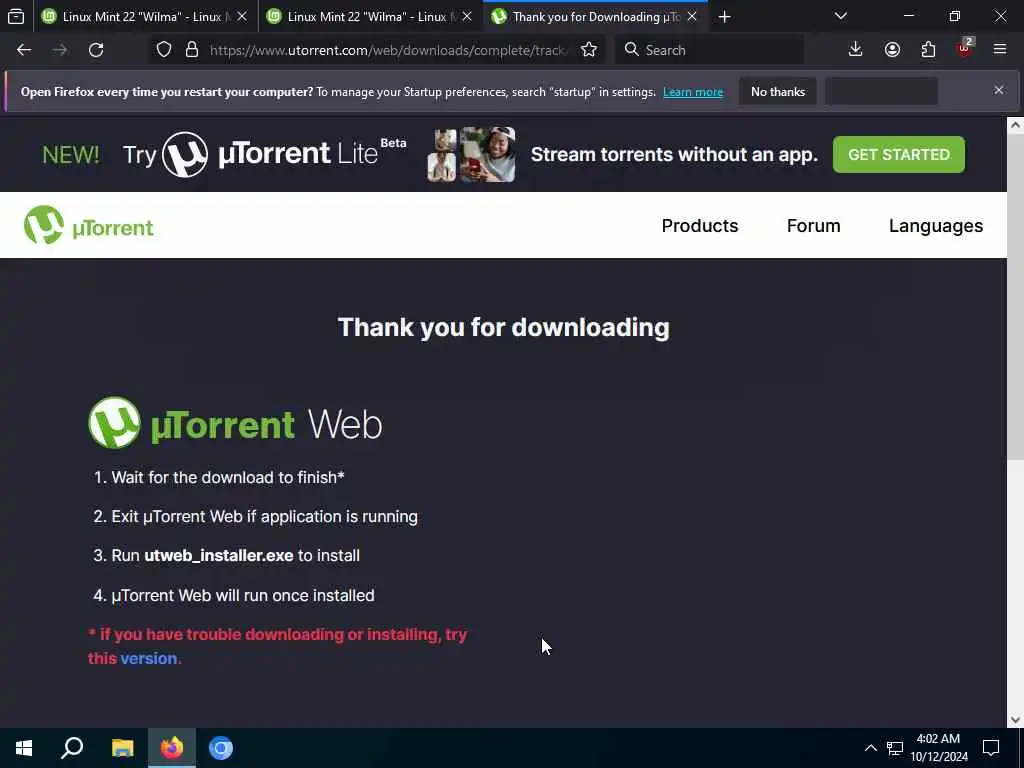Dismiss the Firefox startup notification bar
Image resolution: width=1024 pixels, height=768 pixels.
[x=999, y=90]
